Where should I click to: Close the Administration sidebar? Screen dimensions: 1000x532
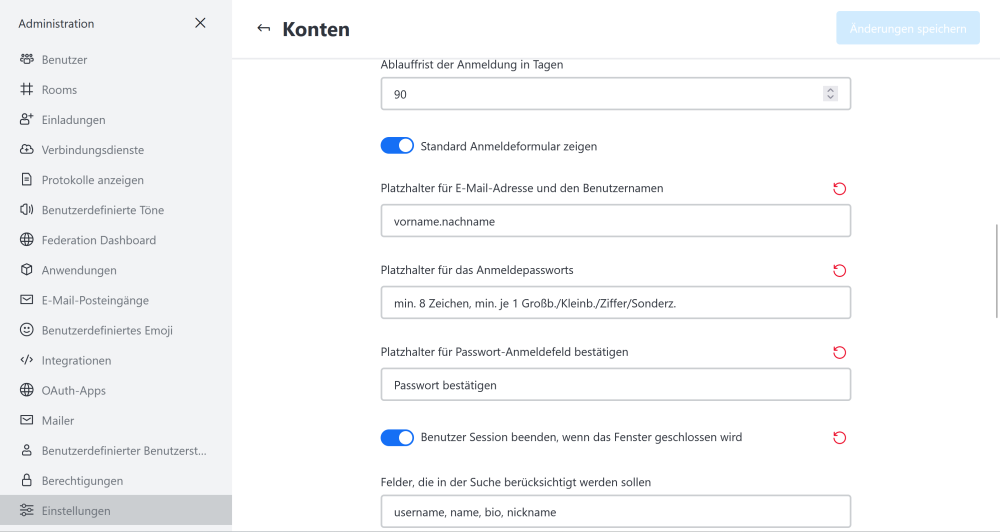(x=200, y=23)
